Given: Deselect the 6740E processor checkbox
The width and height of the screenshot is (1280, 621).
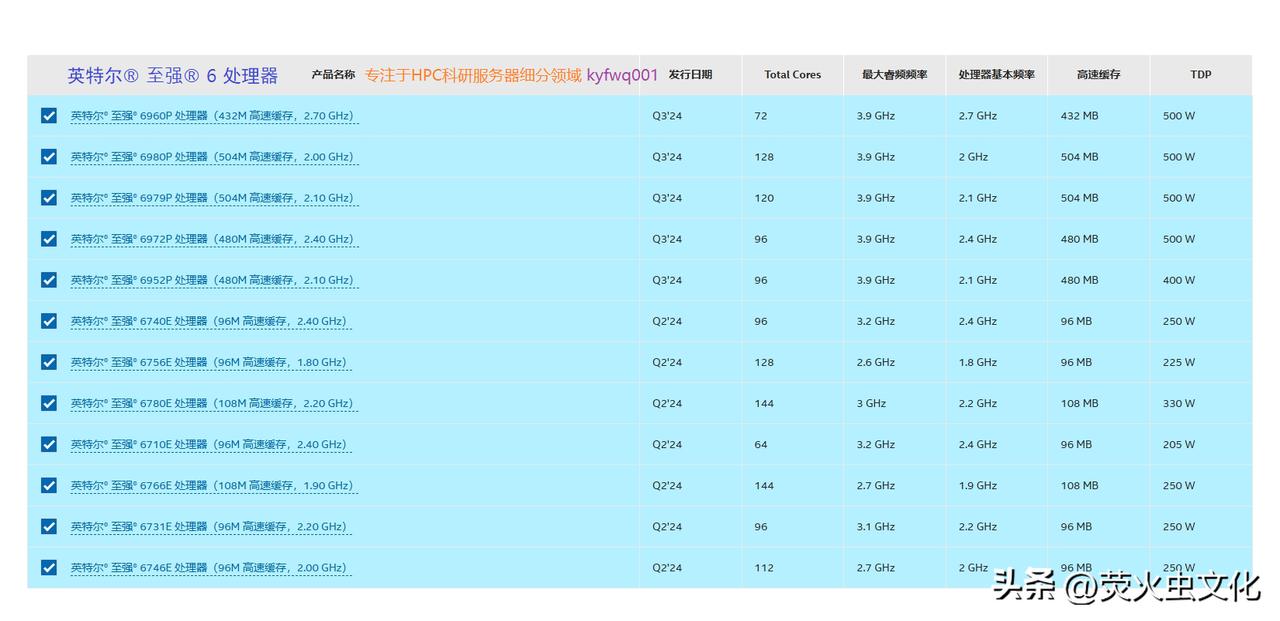Looking at the screenshot, I should click(x=49, y=321).
